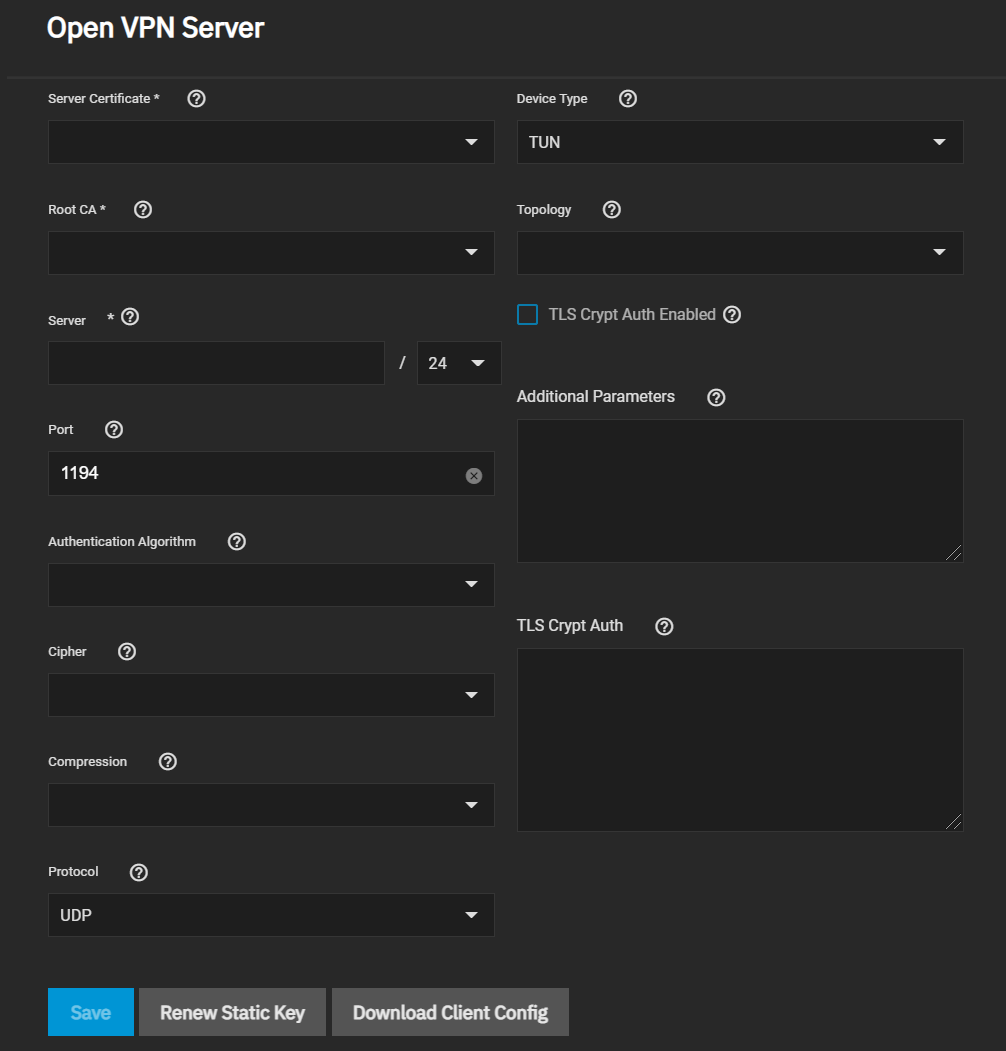Click Download Client Config button
Viewport: 1006px width, 1051px height.
coord(450,1012)
